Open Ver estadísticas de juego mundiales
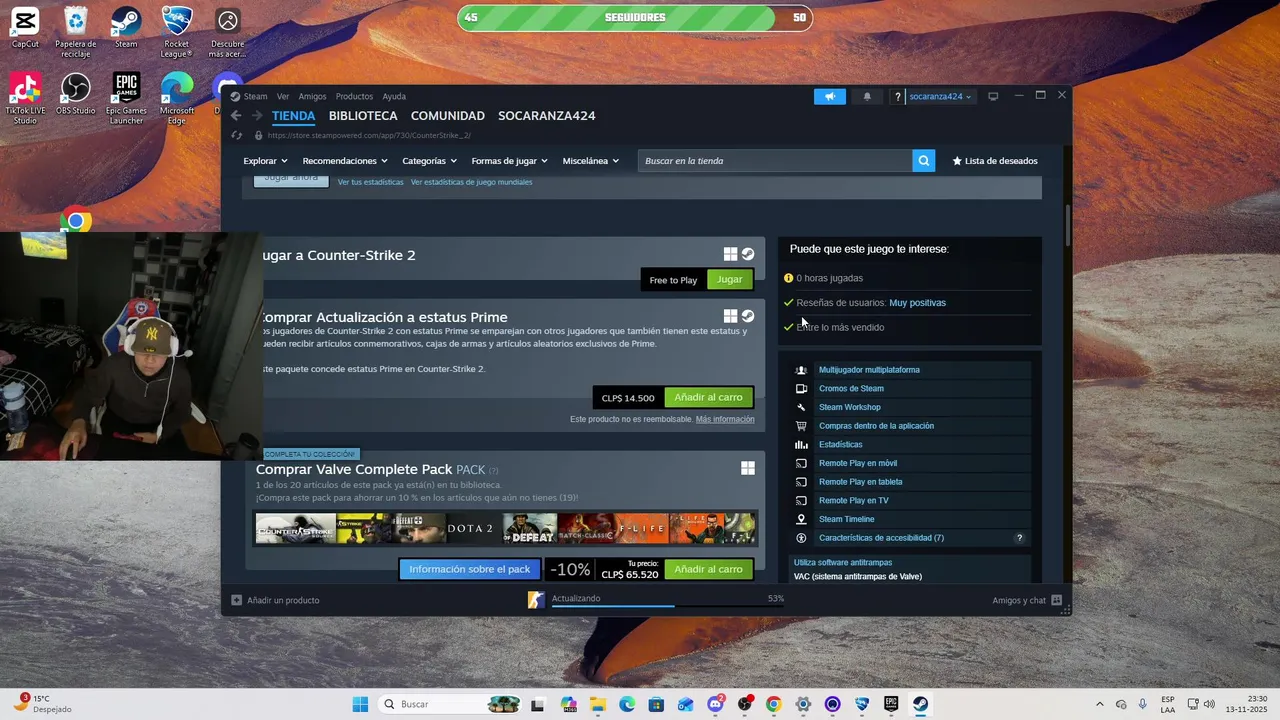The width and height of the screenshot is (1280, 720). click(x=471, y=182)
